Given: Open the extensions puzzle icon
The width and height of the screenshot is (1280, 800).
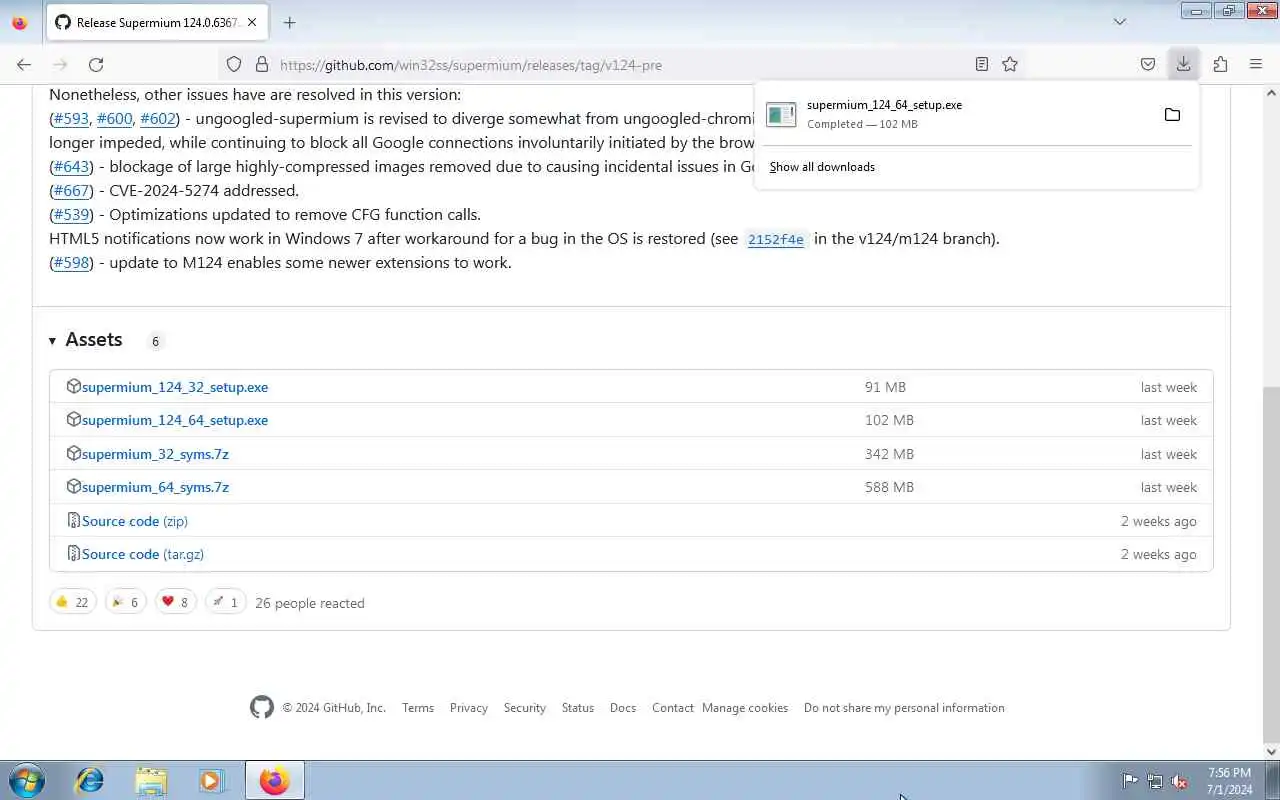Looking at the screenshot, I should pos(1220,64).
